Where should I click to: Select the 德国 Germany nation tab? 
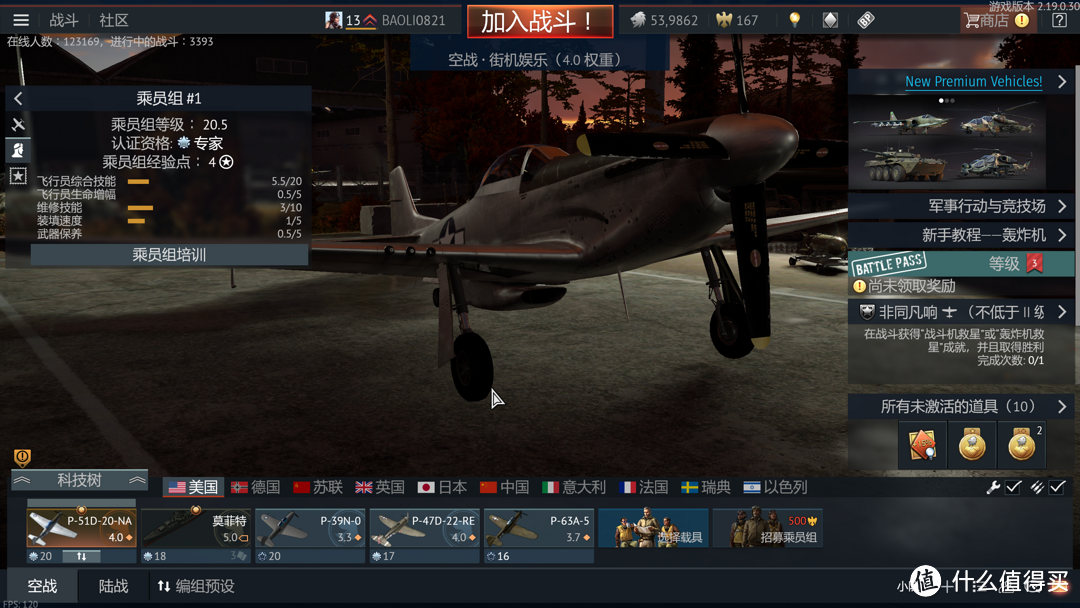click(256, 488)
